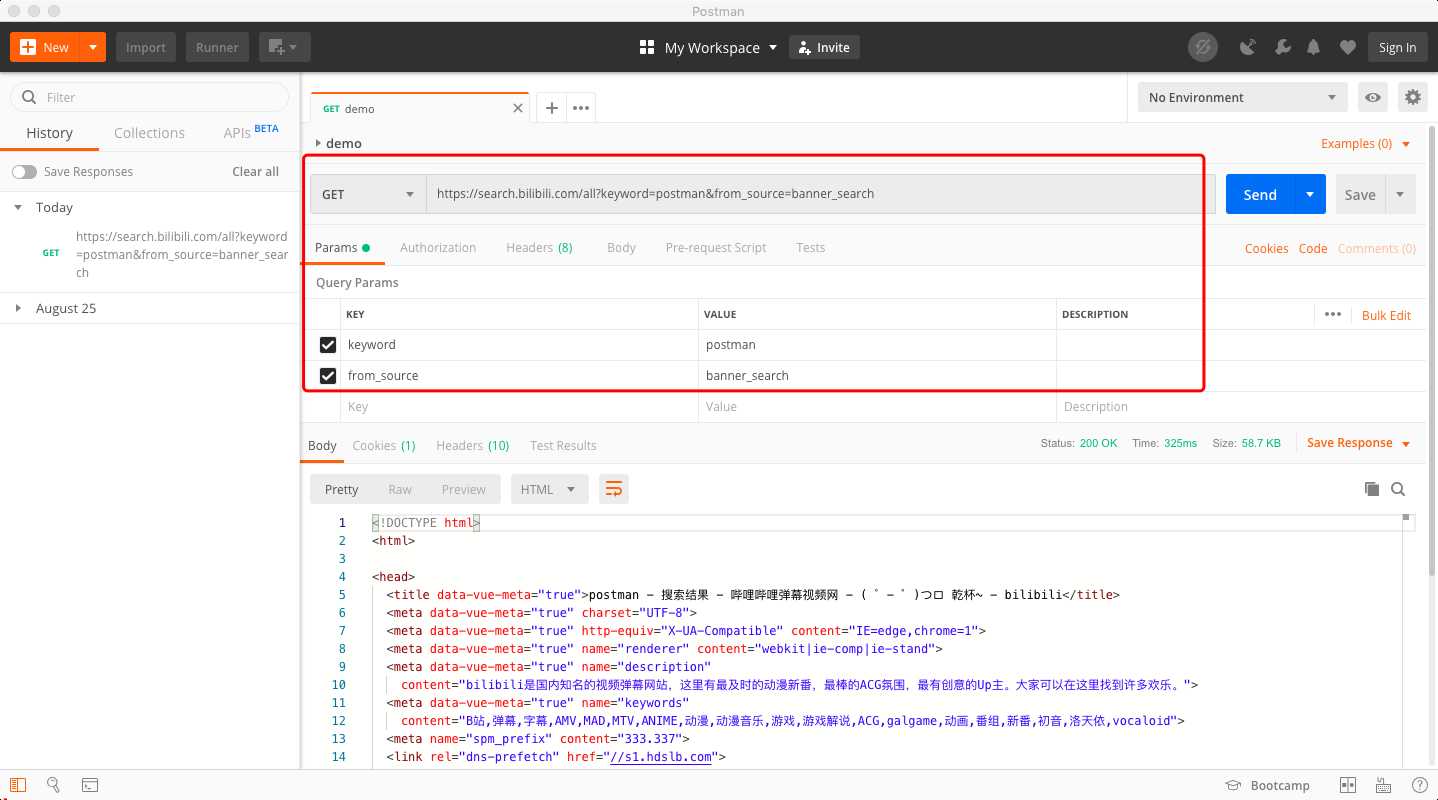Open the Runner
1438x800 pixels.
217,47
